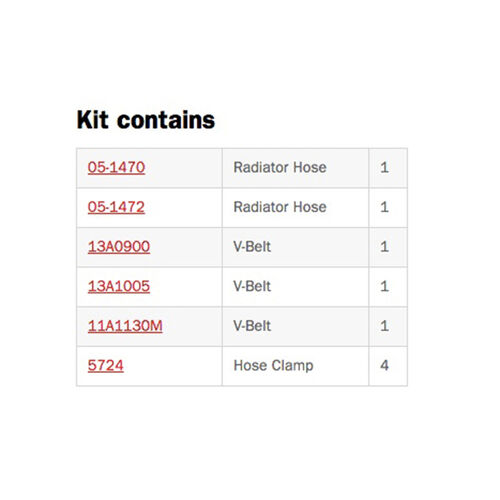
Task: Open the 05-1470 part number link
Action: tap(116, 167)
